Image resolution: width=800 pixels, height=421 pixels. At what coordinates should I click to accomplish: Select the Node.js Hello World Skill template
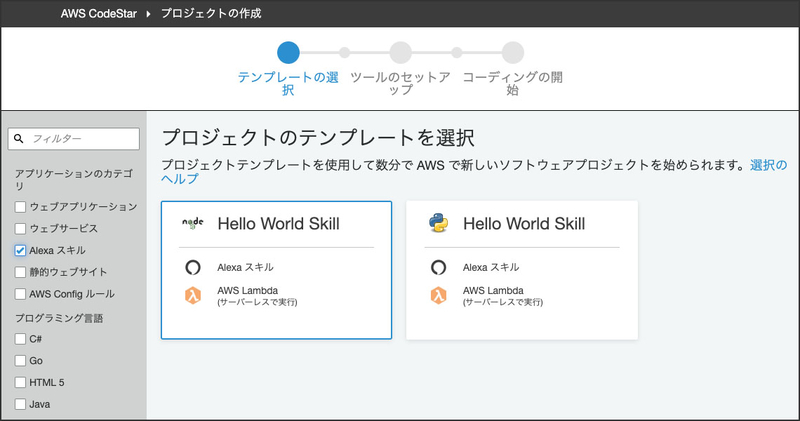[x=277, y=270]
